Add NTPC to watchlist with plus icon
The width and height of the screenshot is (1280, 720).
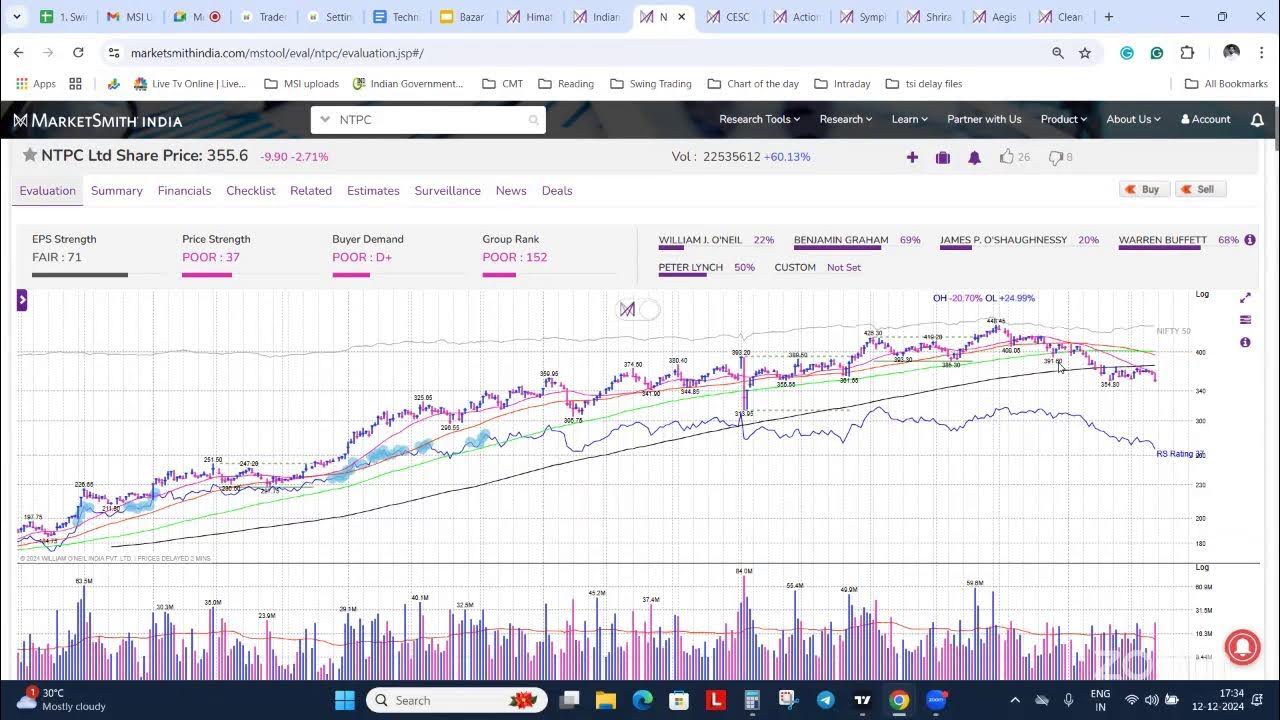pos(912,157)
